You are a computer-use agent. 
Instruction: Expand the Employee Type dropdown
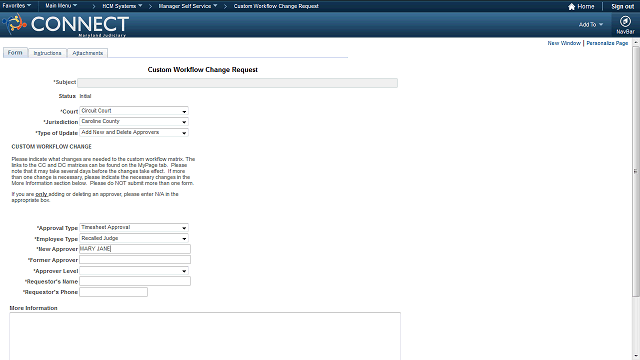pos(134,238)
